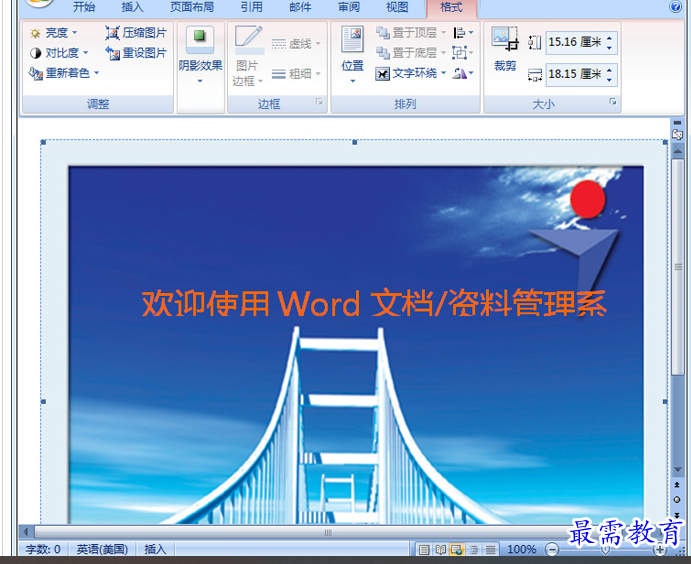The width and height of the screenshot is (691, 564).
Task: Switch to outline view
Action: click(x=474, y=549)
